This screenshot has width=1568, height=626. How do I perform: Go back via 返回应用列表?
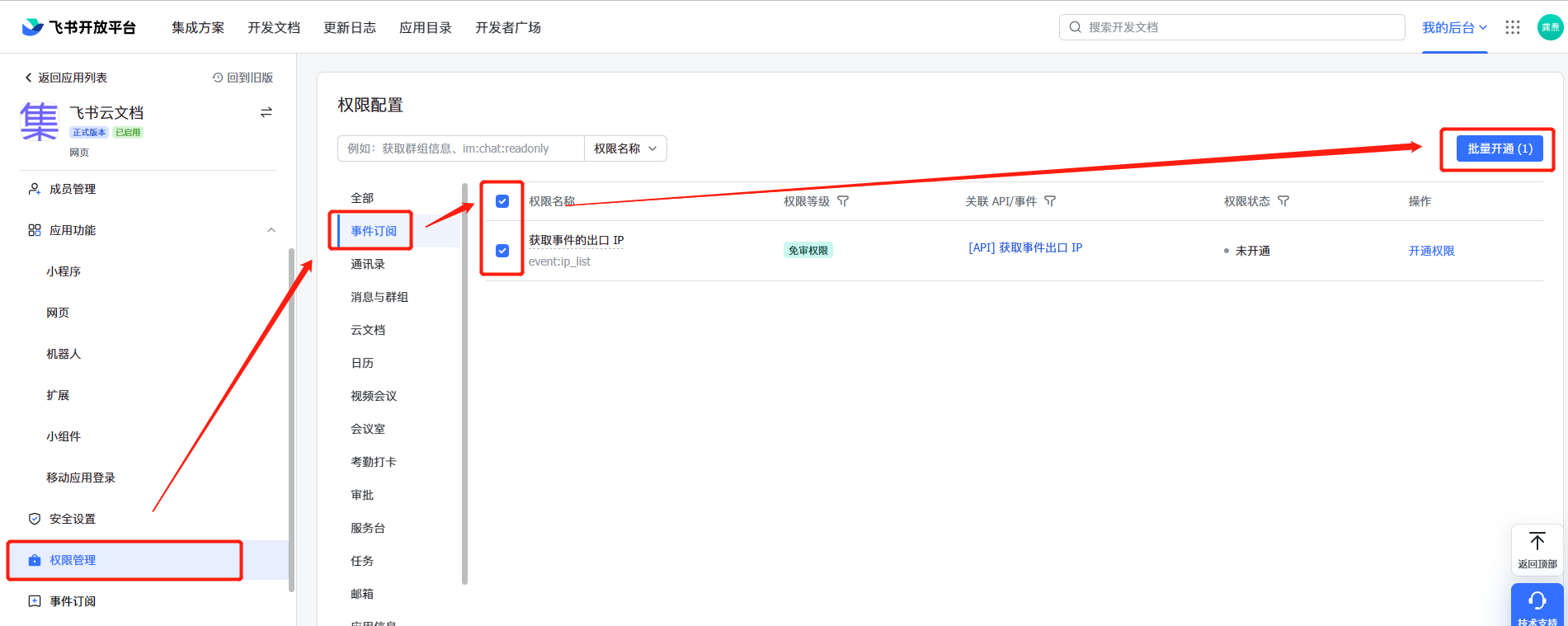point(66,78)
